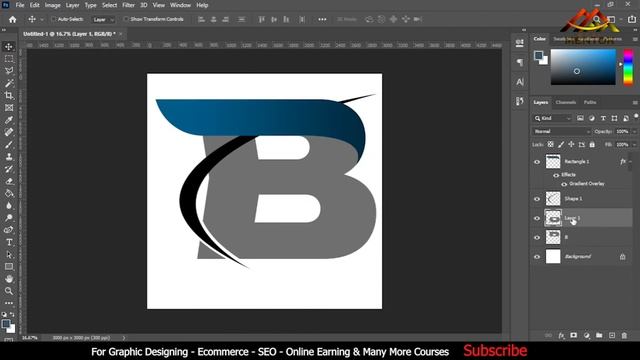Select the Eyedropper tool
Viewport: 640px width, 360px height.
pos(9,120)
